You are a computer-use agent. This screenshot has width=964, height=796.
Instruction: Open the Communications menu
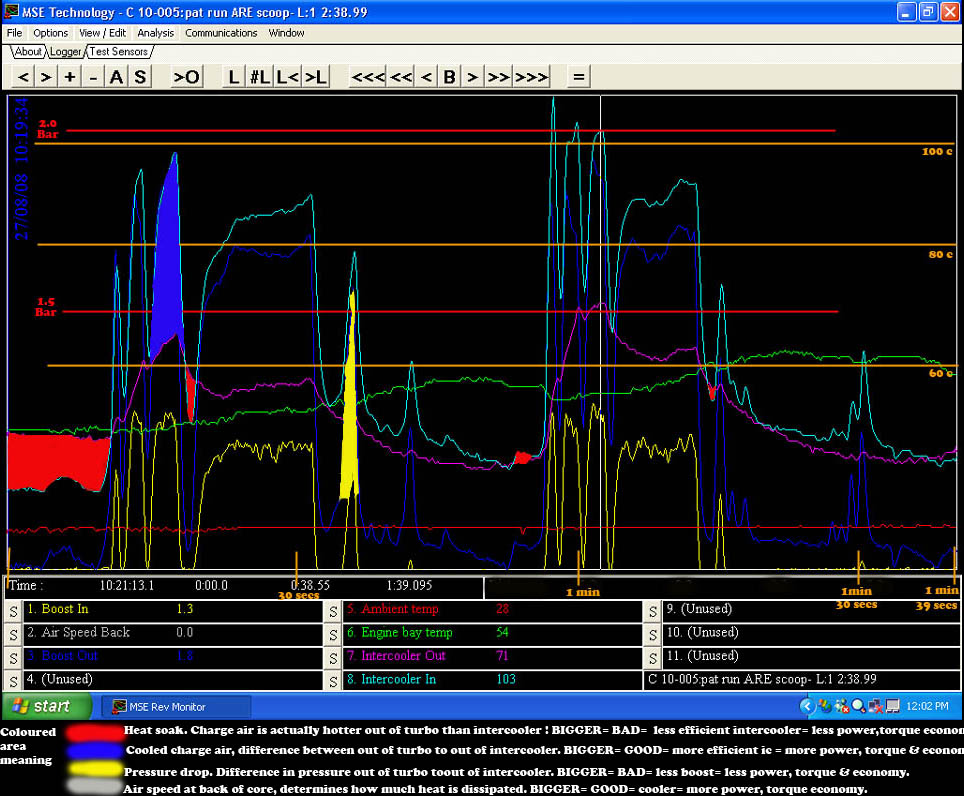point(221,33)
